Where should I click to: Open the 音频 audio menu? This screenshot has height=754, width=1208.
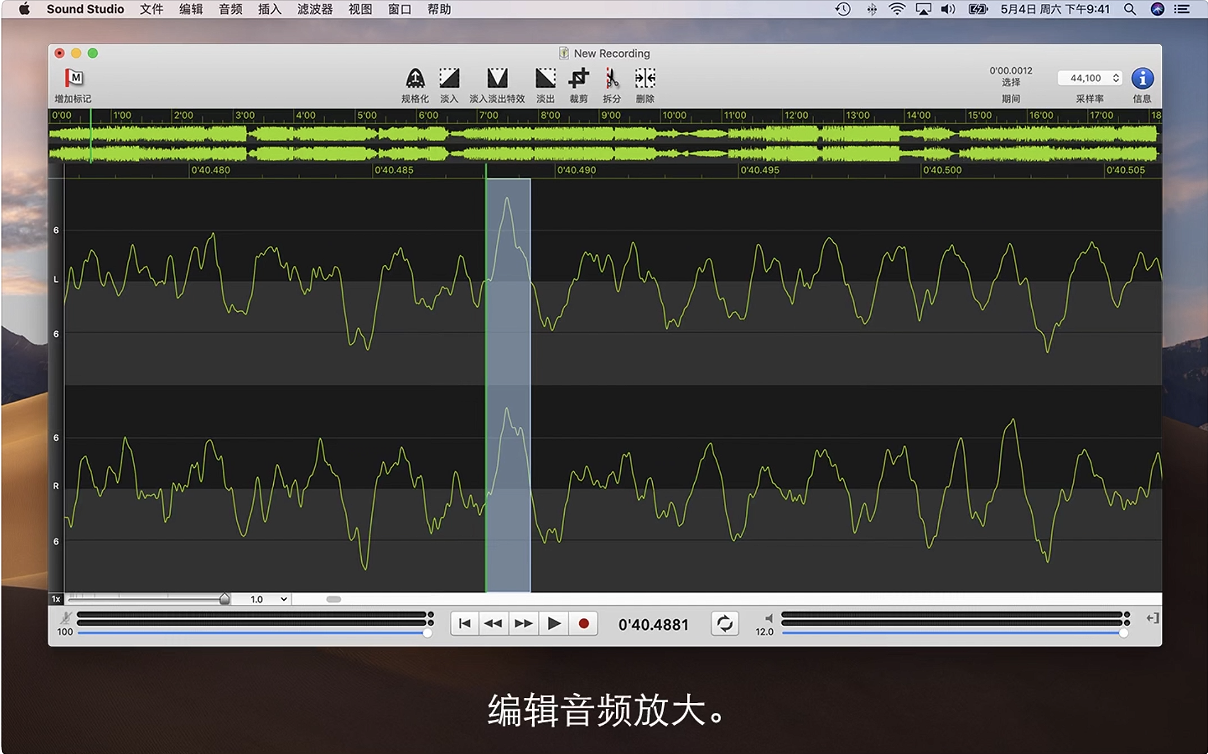(x=230, y=9)
